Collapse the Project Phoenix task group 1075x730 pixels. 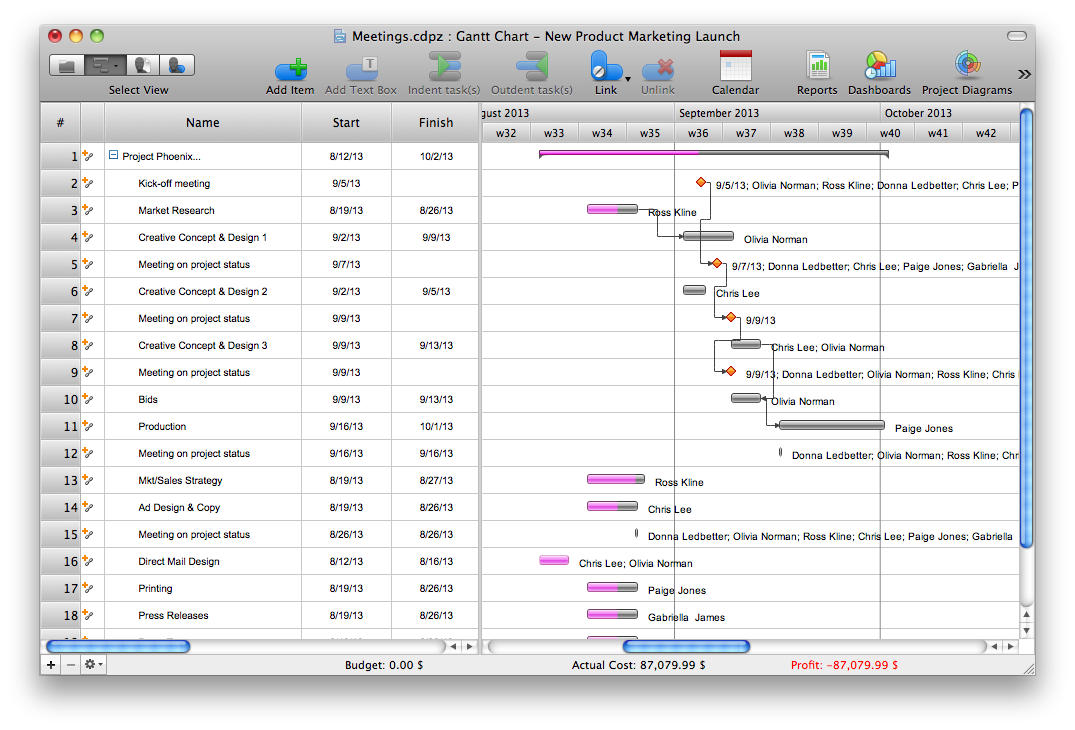click(114, 156)
